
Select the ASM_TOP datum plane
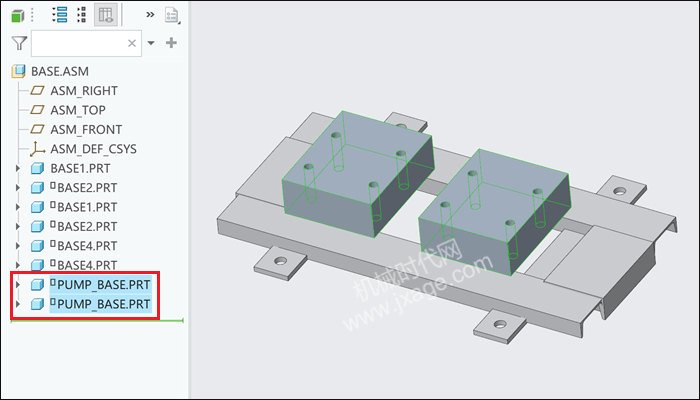point(78,110)
